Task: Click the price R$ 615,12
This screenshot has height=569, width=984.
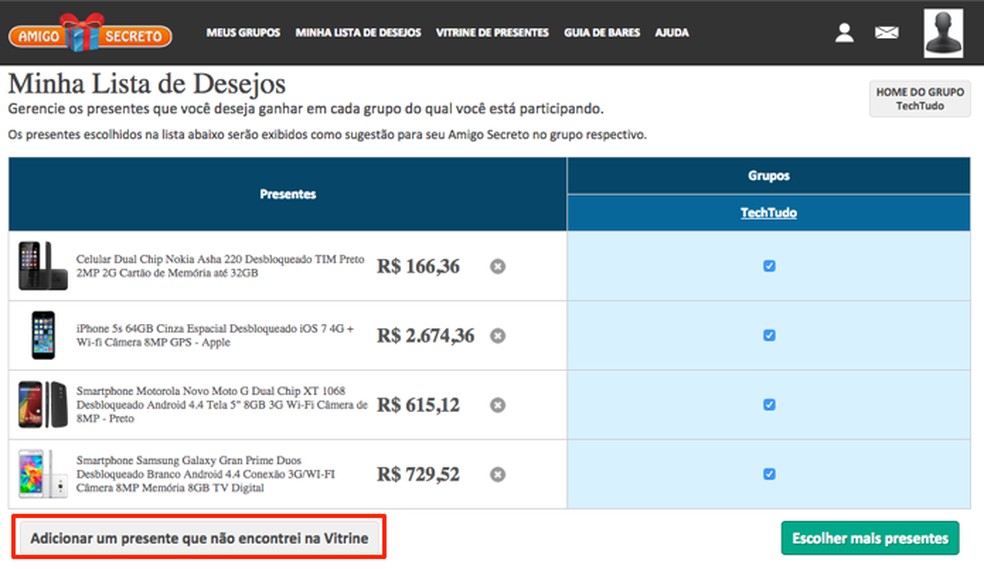Action: point(418,405)
